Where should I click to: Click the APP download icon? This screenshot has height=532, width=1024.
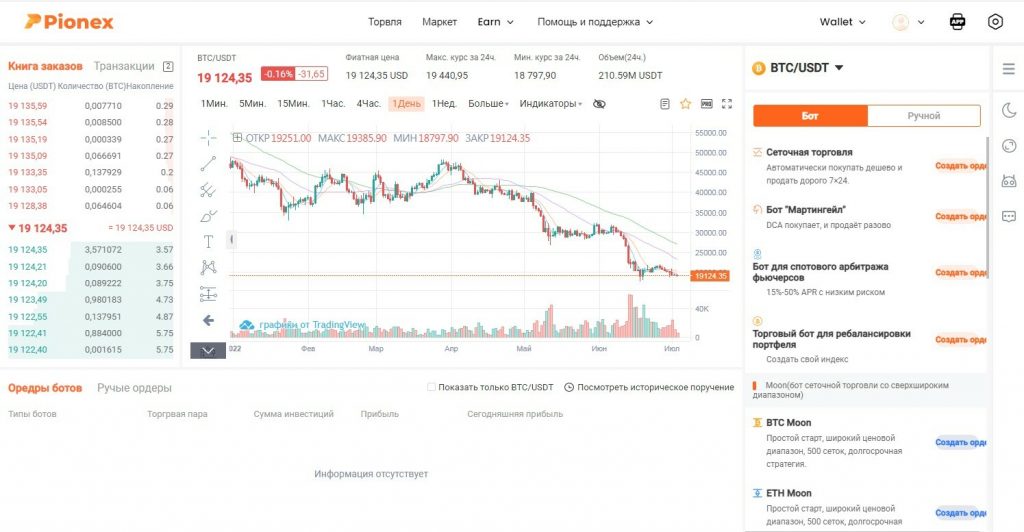coord(957,21)
